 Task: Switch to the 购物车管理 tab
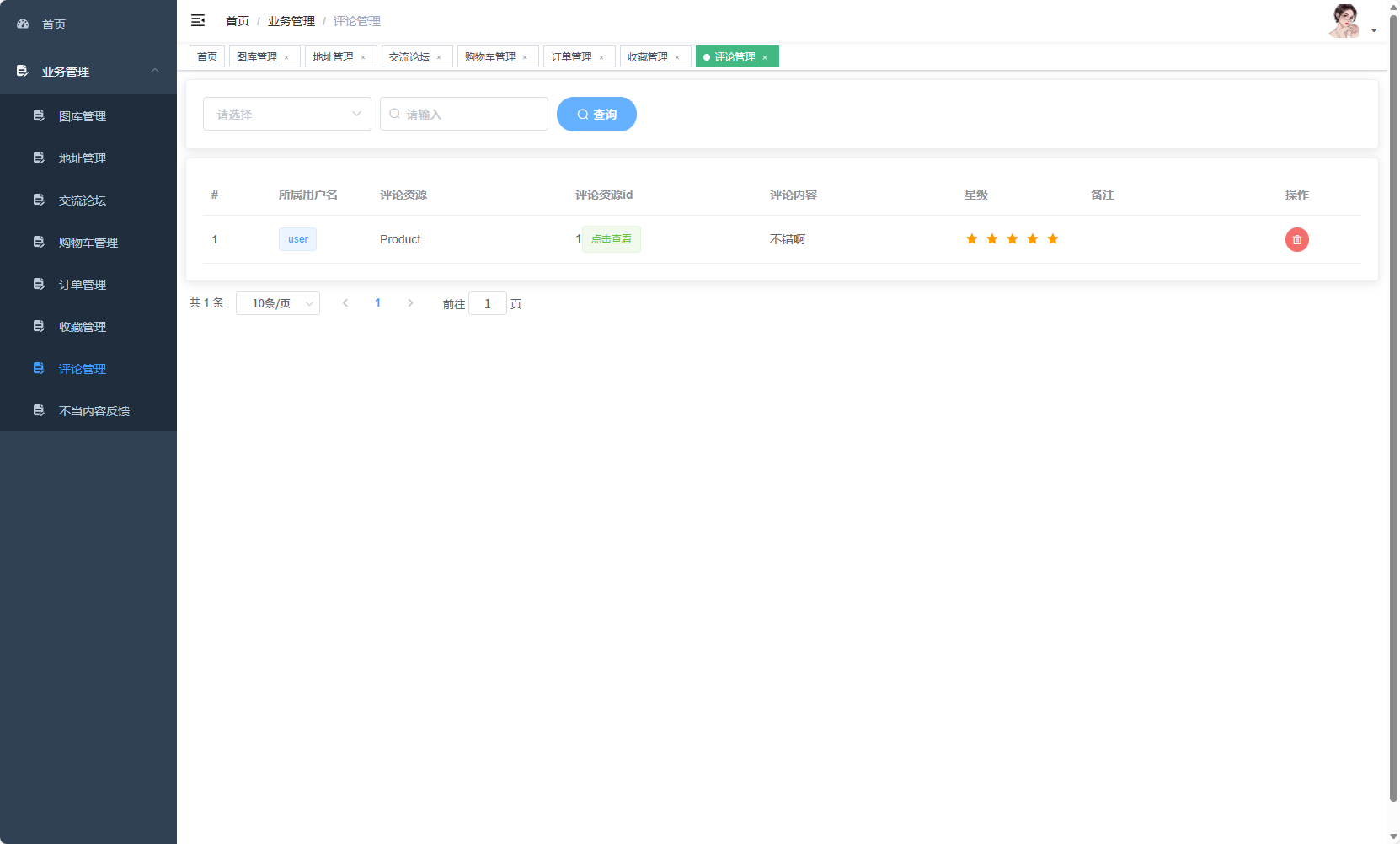(490, 57)
